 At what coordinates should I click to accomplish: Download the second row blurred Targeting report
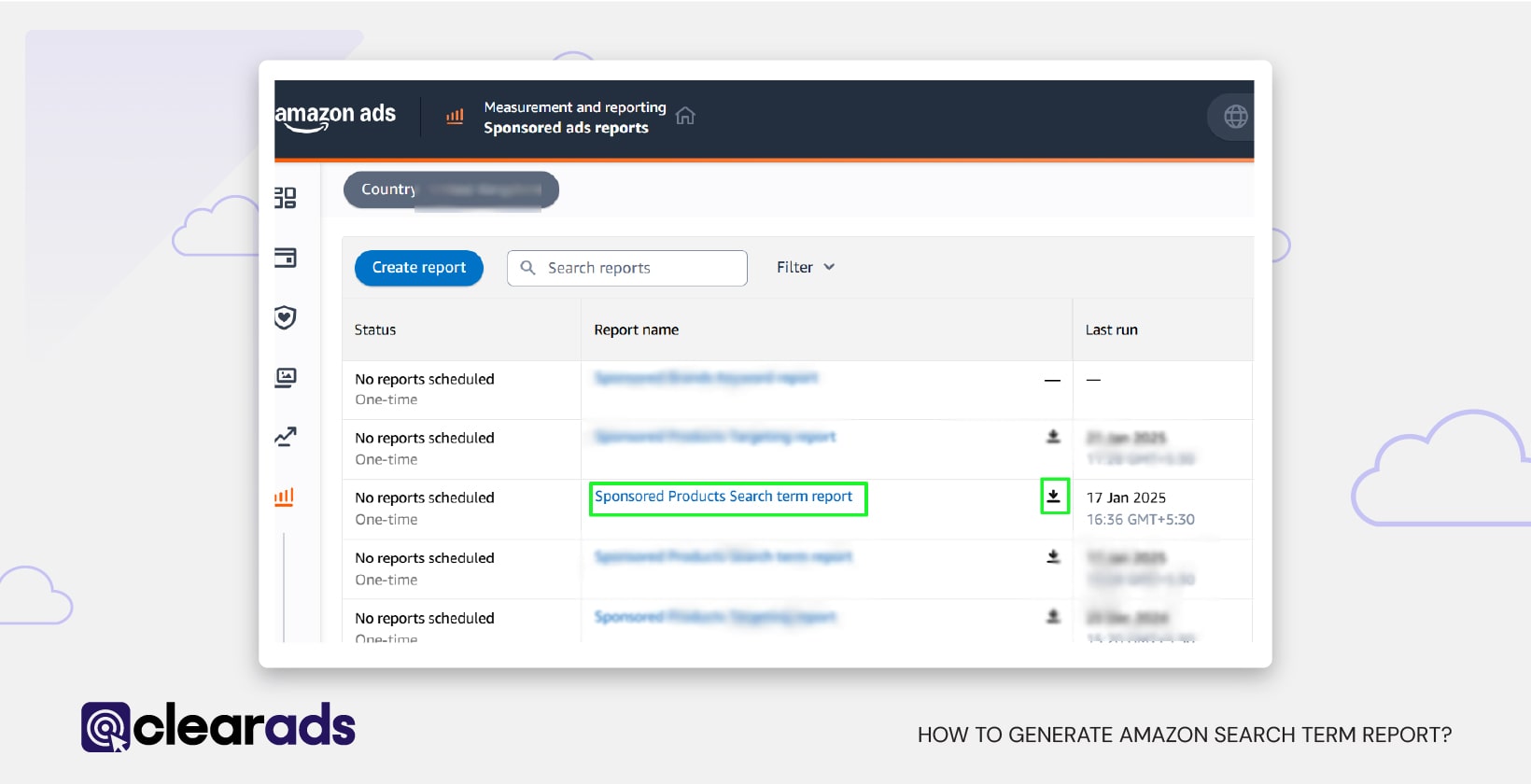[x=1053, y=436]
